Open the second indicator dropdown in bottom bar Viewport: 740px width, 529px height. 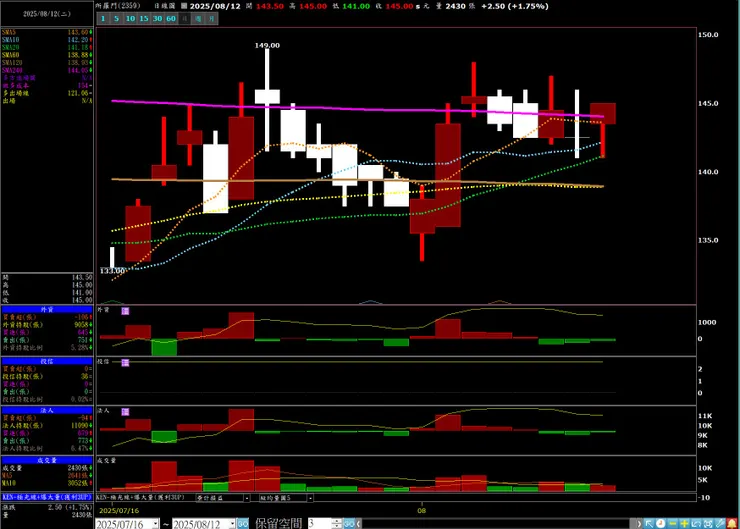pyautogui.click(x=310, y=498)
